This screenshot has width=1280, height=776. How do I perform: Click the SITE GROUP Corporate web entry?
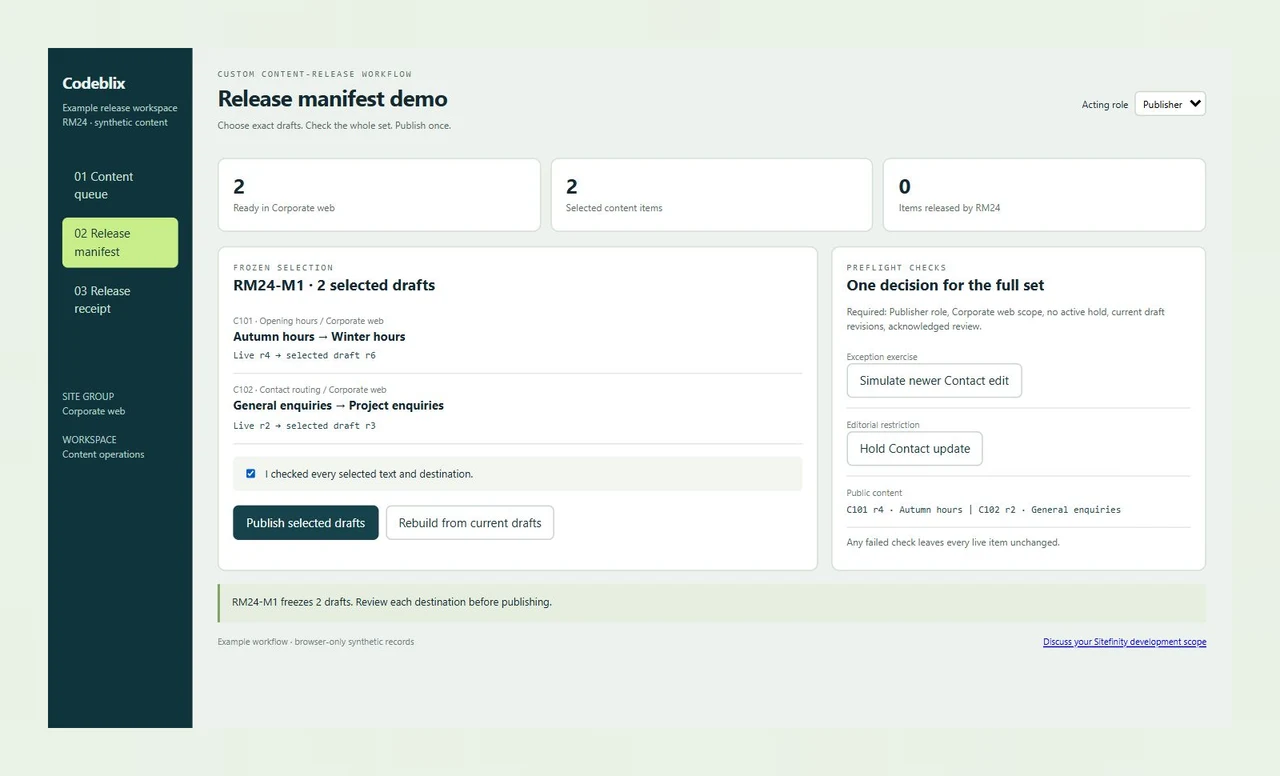point(94,404)
